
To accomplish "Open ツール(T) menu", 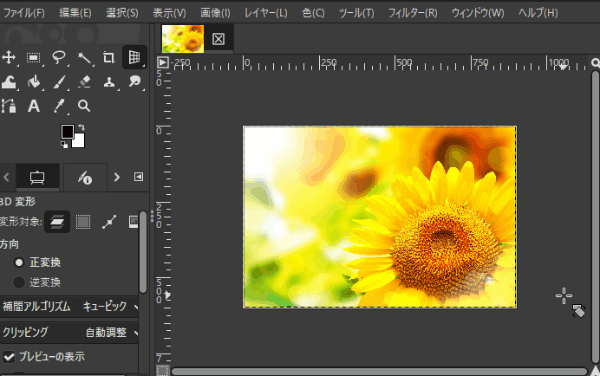I will pyautogui.click(x=357, y=13).
